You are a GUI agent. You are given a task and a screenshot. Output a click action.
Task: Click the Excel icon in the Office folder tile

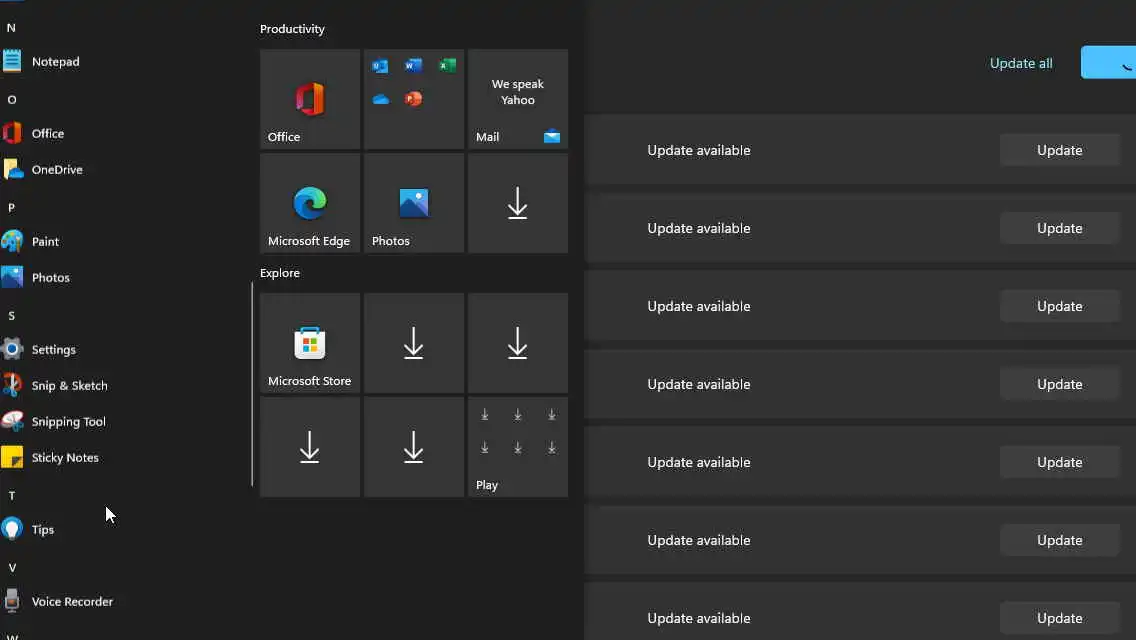tap(447, 66)
